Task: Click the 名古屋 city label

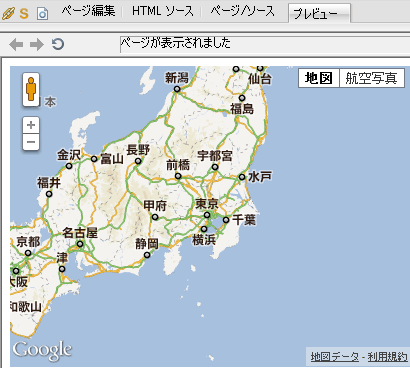Action: [80, 233]
